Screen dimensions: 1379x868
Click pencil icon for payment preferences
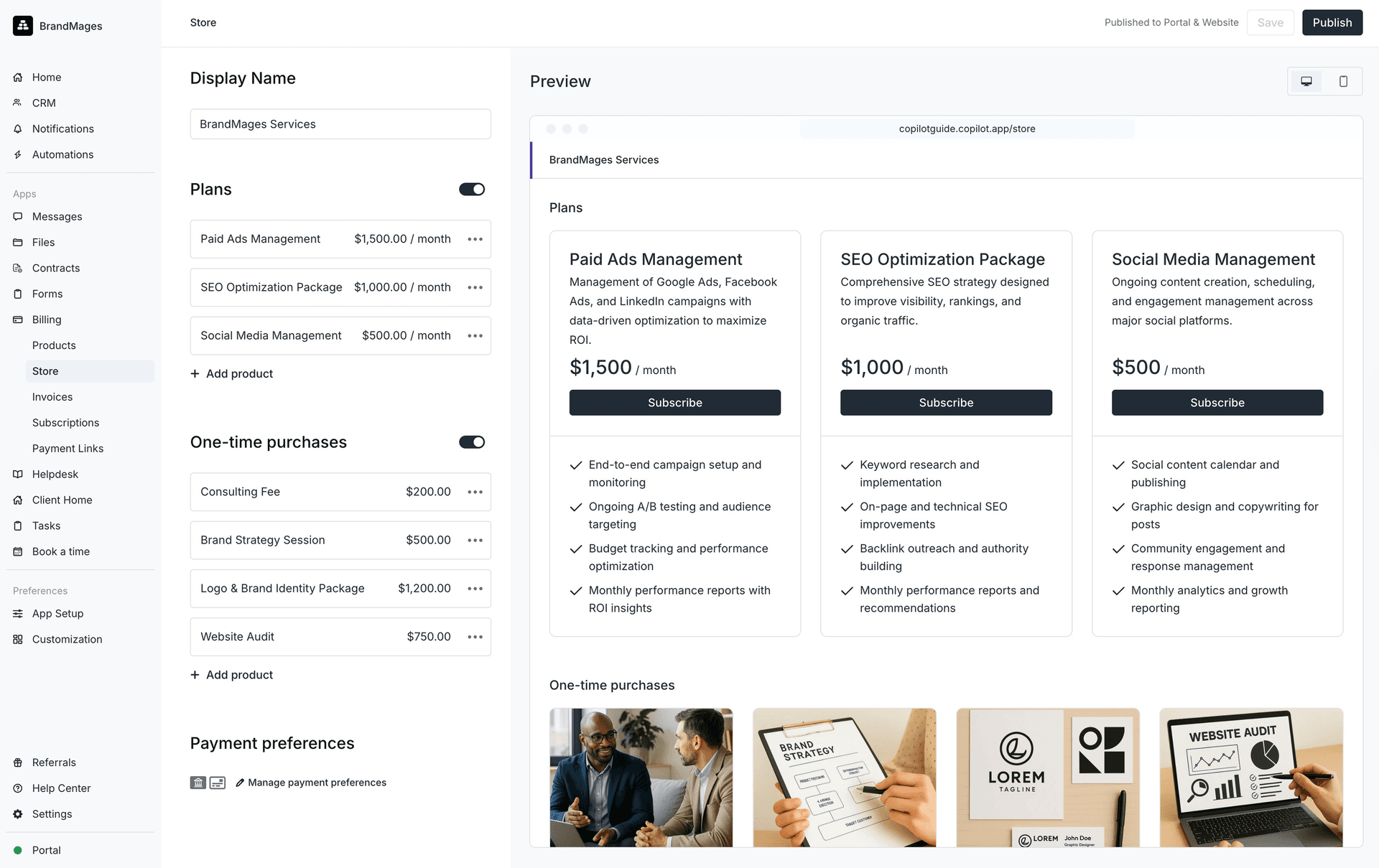[x=240, y=783]
